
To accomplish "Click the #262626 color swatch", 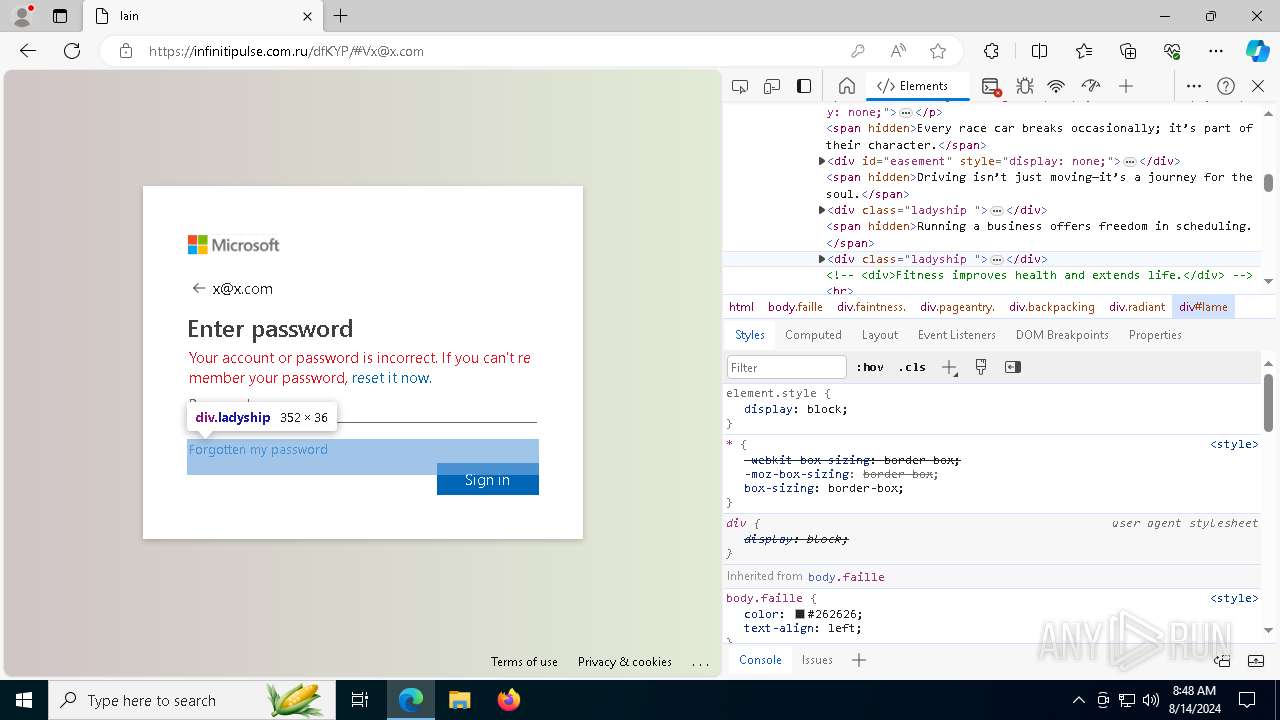I will coord(800,614).
